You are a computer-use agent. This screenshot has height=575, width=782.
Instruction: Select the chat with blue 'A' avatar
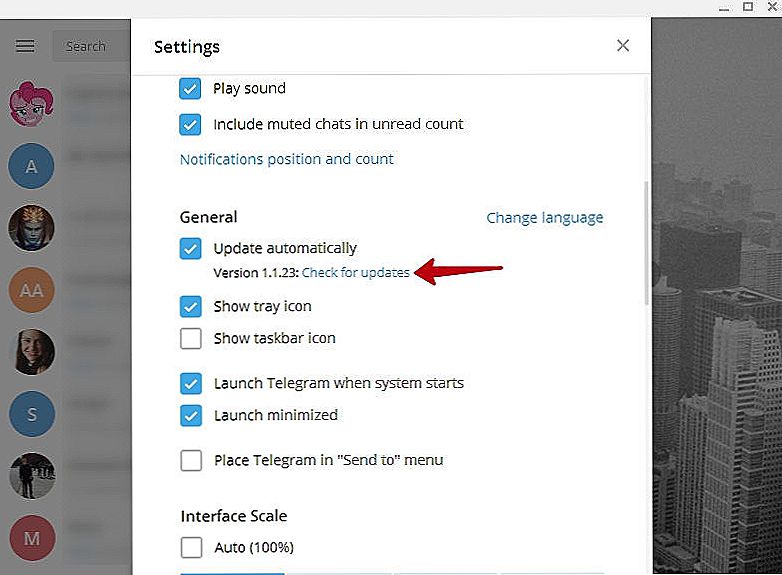pyautogui.click(x=31, y=166)
